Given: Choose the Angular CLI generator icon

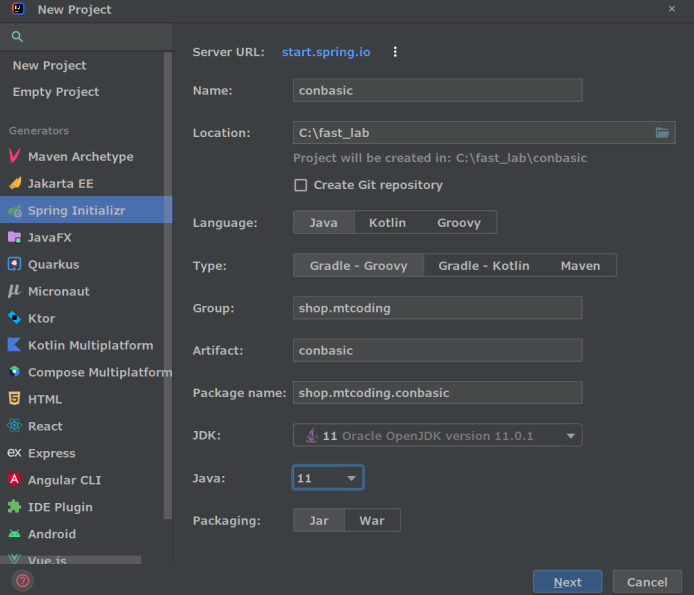Looking at the screenshot, I should click(x=15, y=479).
